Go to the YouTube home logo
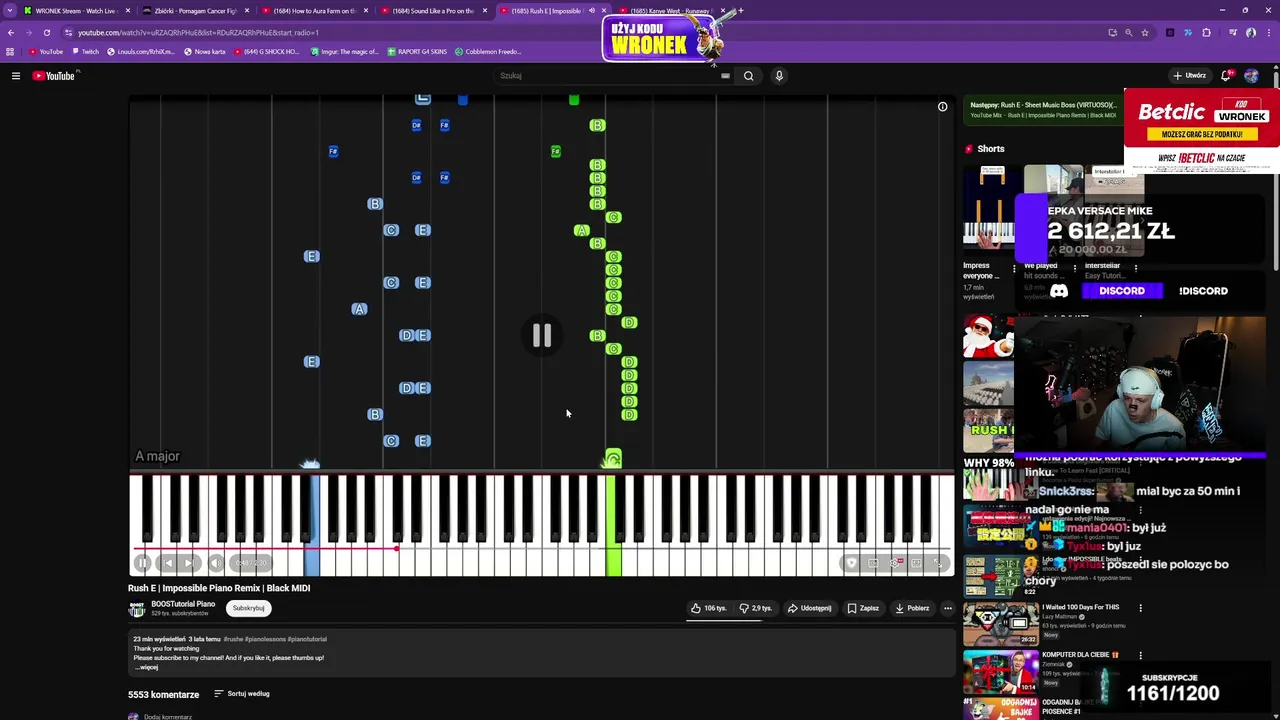1280x720 pixels. [53, 75]
